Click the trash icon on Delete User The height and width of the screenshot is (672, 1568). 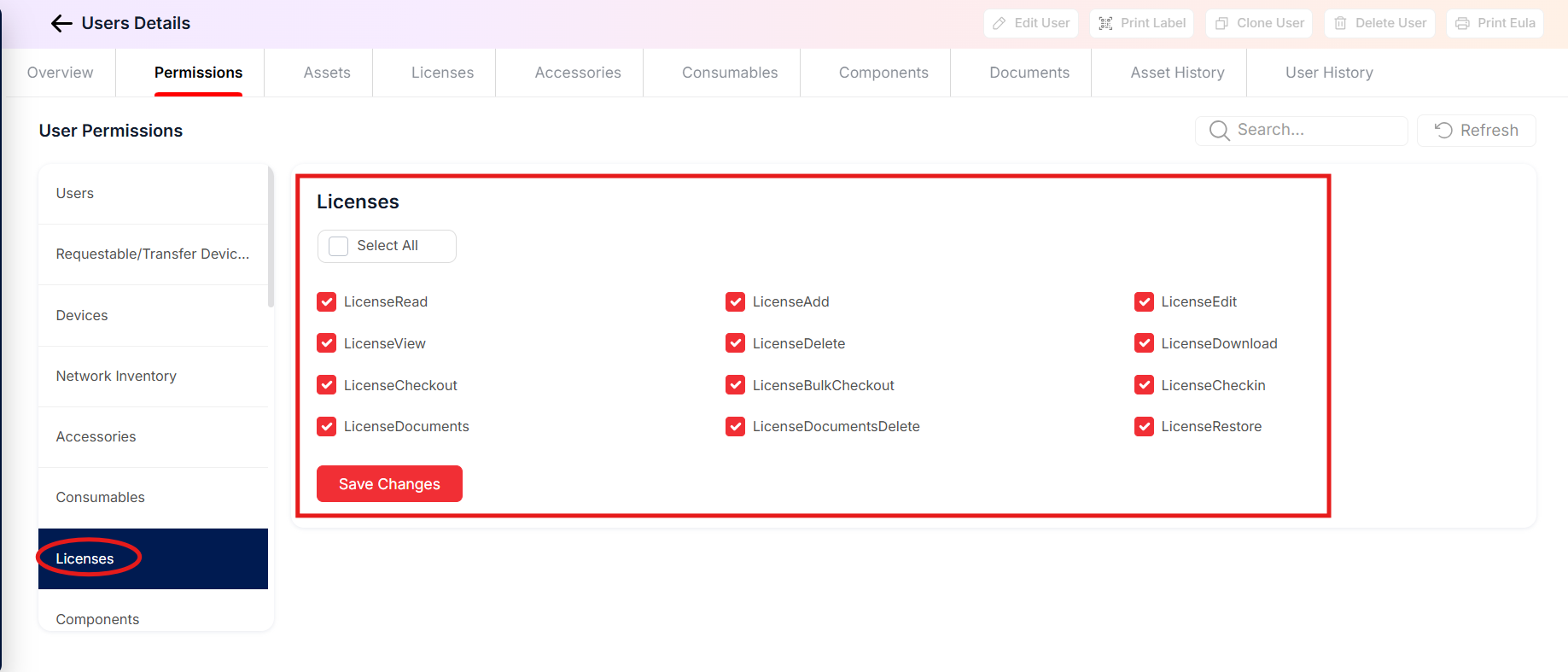(x=1340, y=24)
